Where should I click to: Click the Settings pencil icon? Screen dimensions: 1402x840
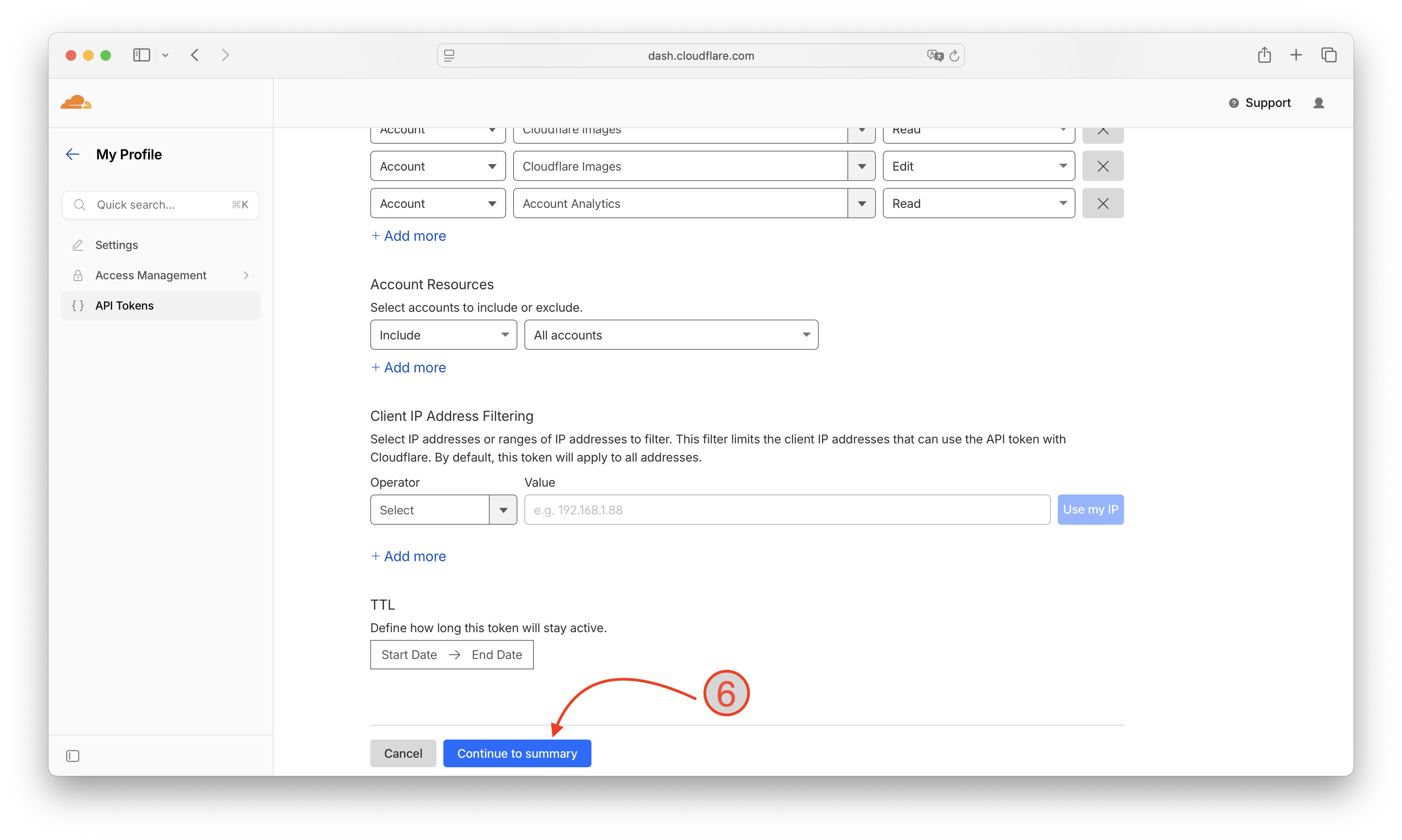(78, 245)
